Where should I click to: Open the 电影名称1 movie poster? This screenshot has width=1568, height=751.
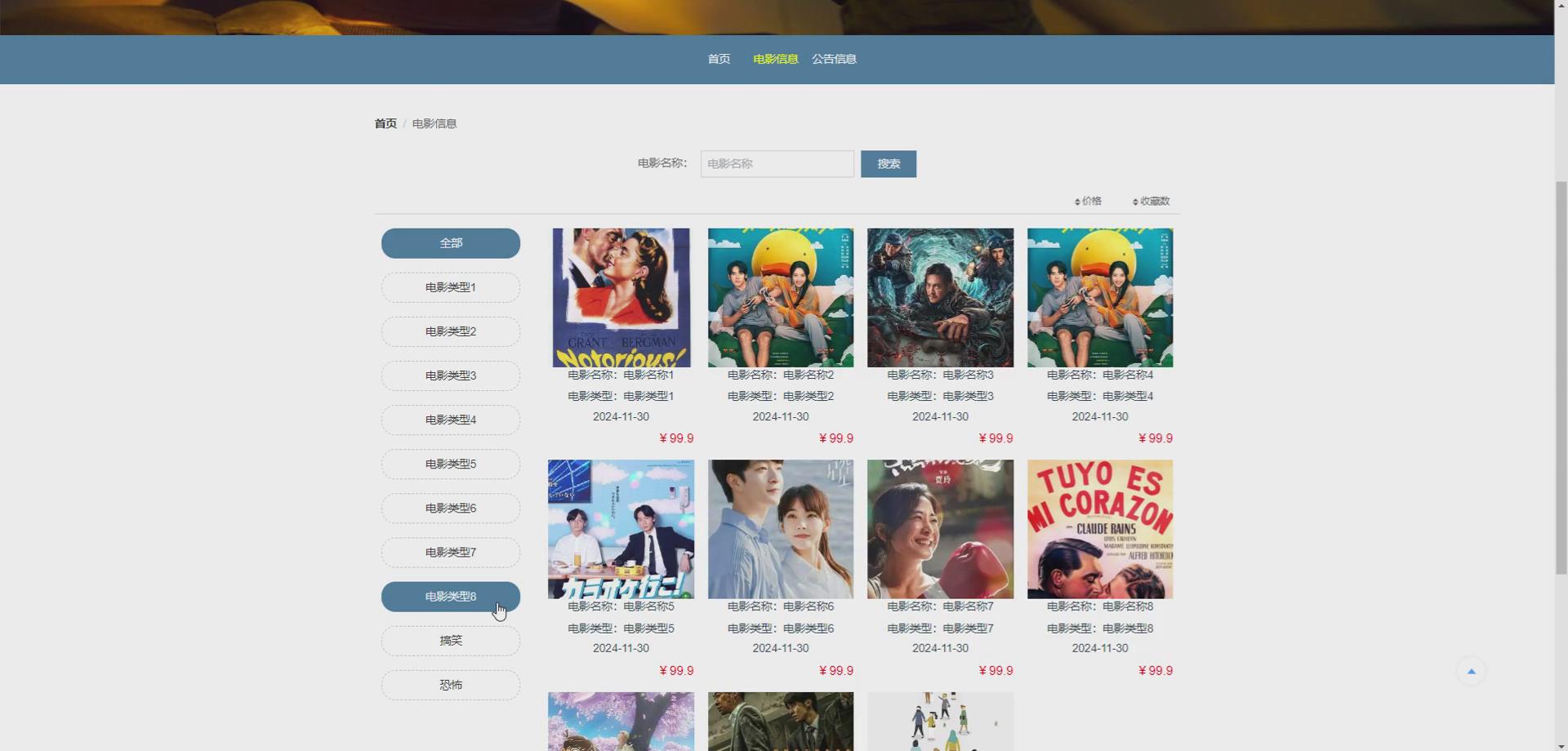pyautogui.click(x=621, y=297)
